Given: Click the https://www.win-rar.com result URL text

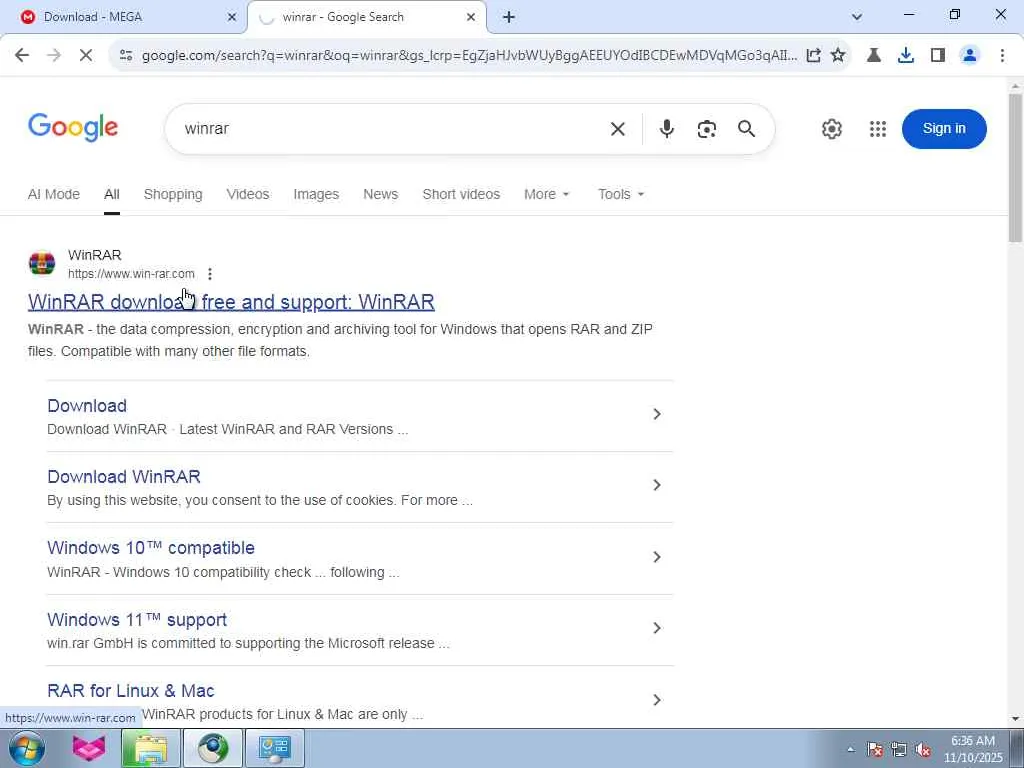Looking at the screenshot, I should (131, 274).
